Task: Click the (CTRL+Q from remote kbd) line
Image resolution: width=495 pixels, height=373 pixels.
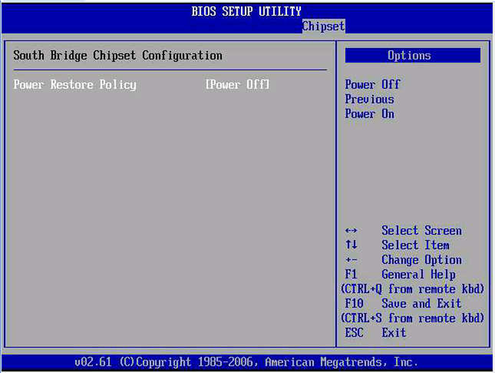Action: [x=413, y=289]
